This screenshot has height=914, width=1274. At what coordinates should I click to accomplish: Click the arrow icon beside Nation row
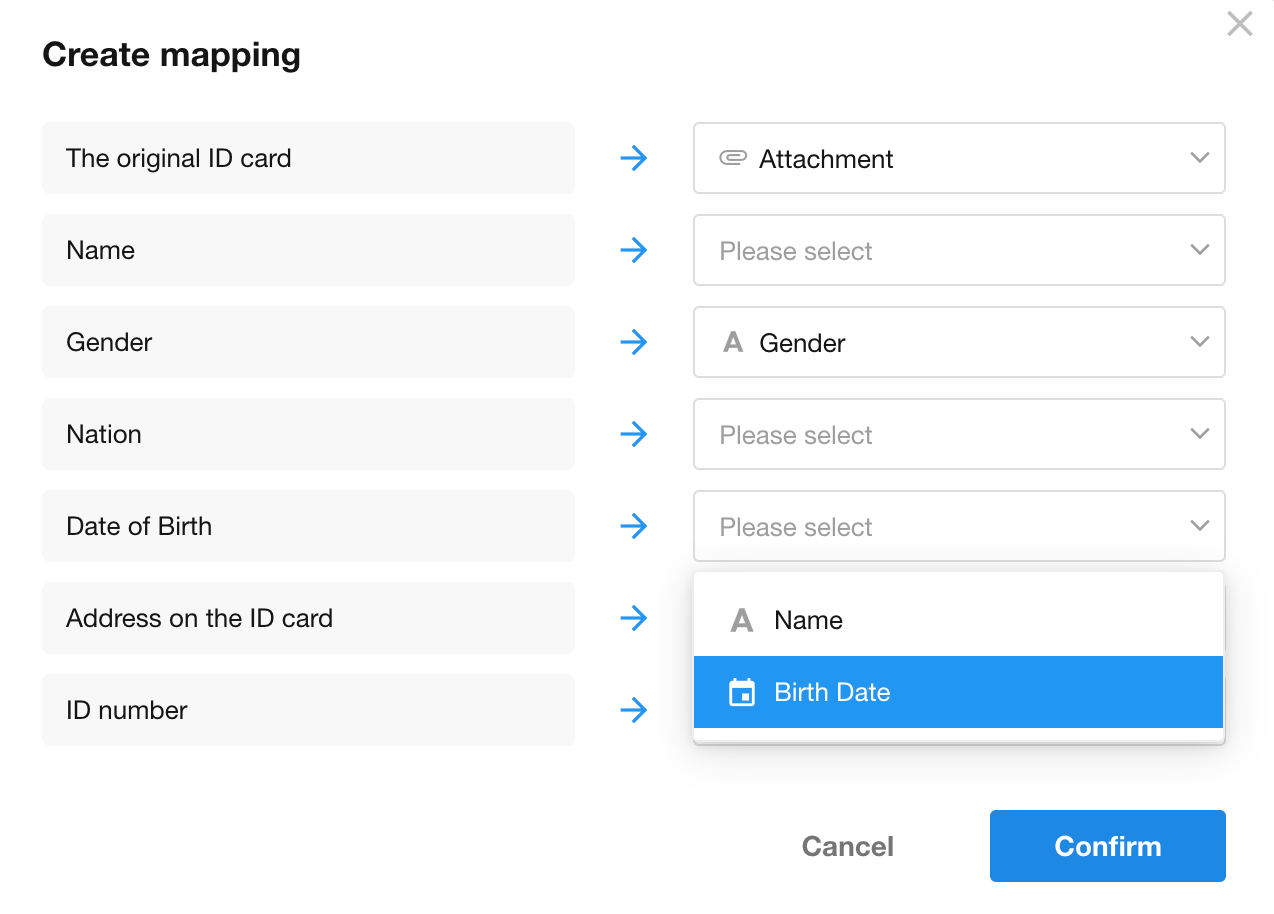(634, 434)
